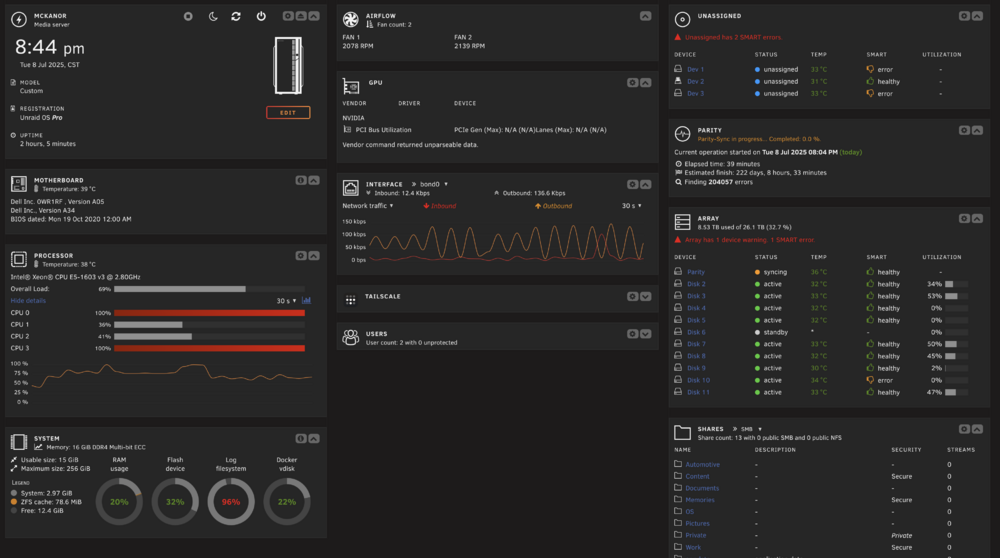Image resolution: width=1000 pixels, height=558 pixels.
Task: Stop the array with the stop icon
Action: click(x=188, y=17)
